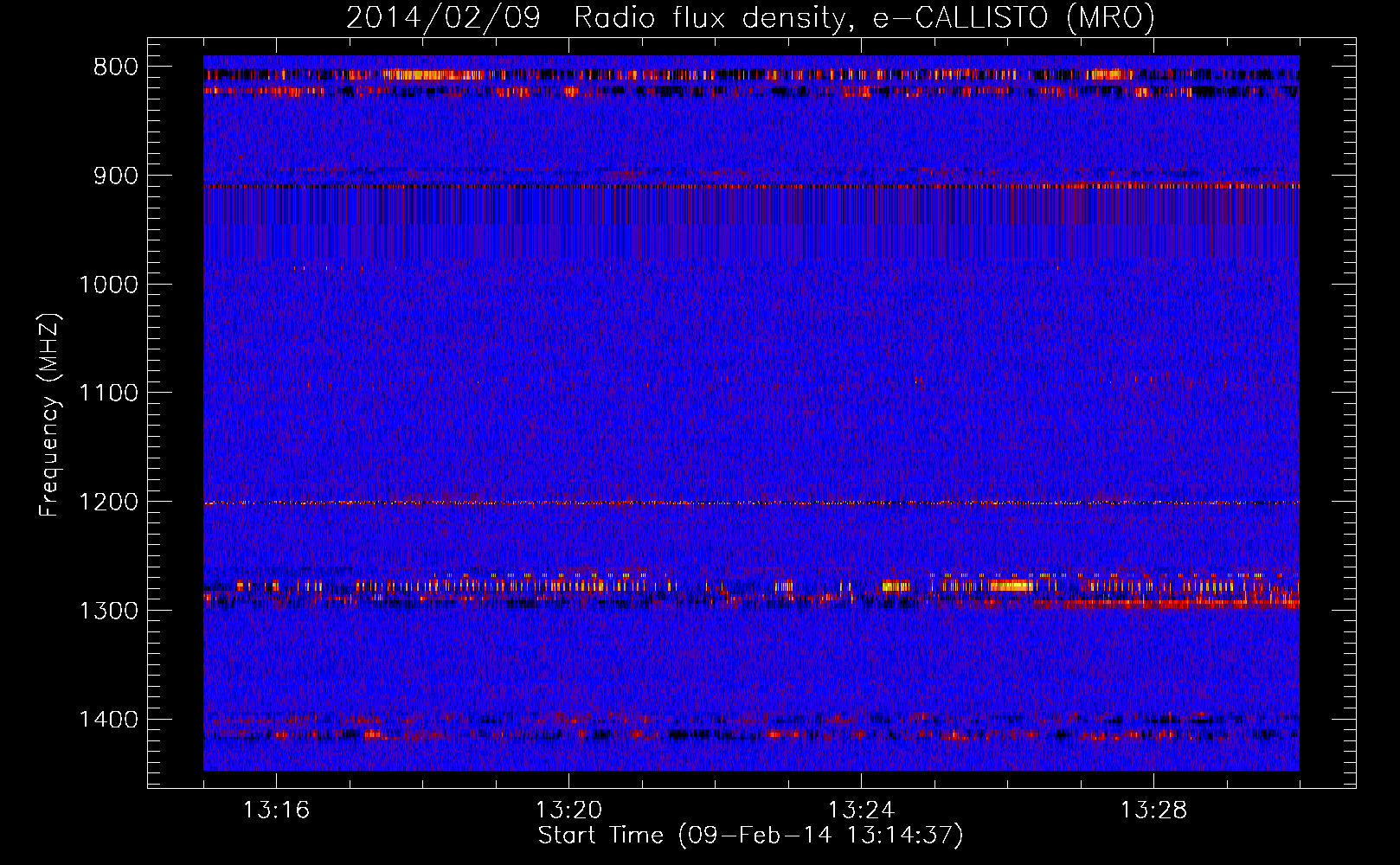This screenshot has height=865, width=1400.
Task: Click the 'Frequency (MHZ)' axis label
Action: (50, 415)
